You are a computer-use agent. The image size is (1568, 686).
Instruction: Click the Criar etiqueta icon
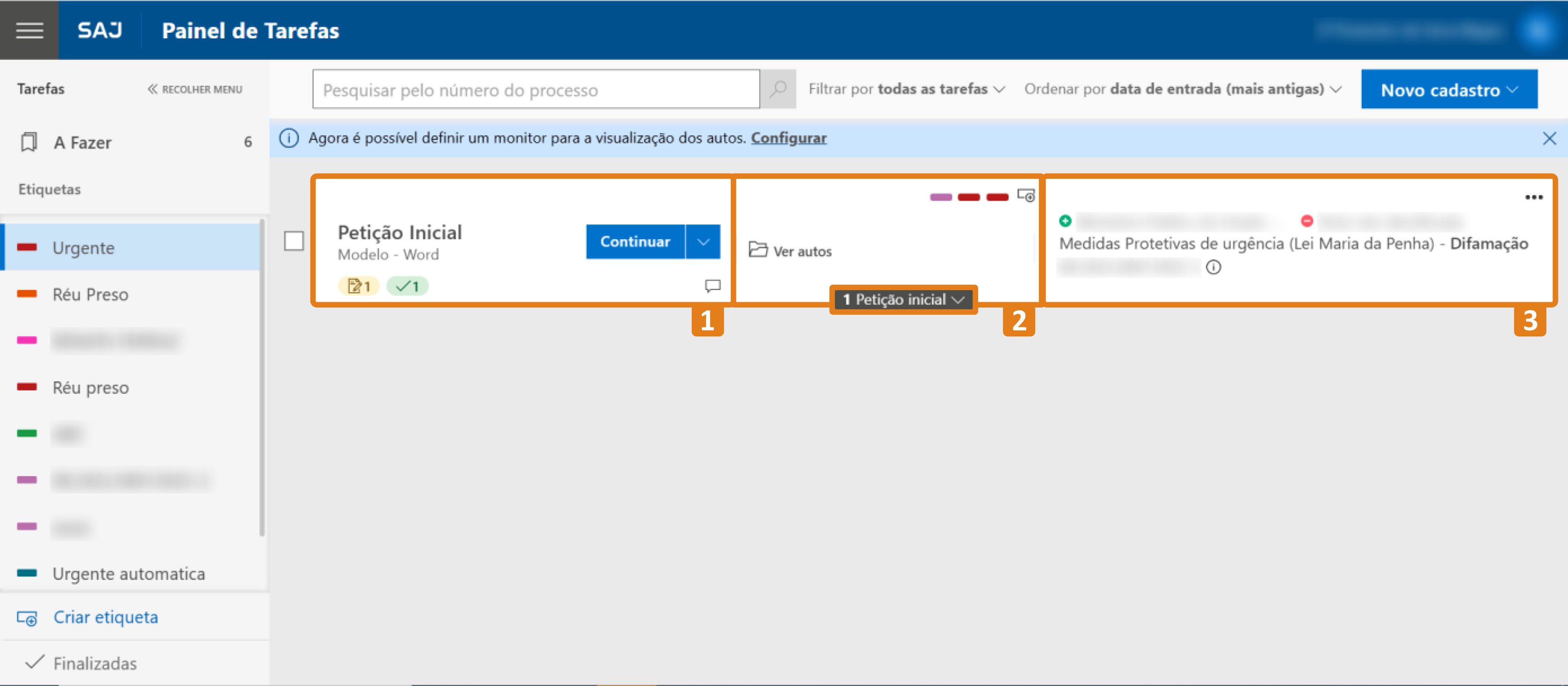(x=27, y=618)
